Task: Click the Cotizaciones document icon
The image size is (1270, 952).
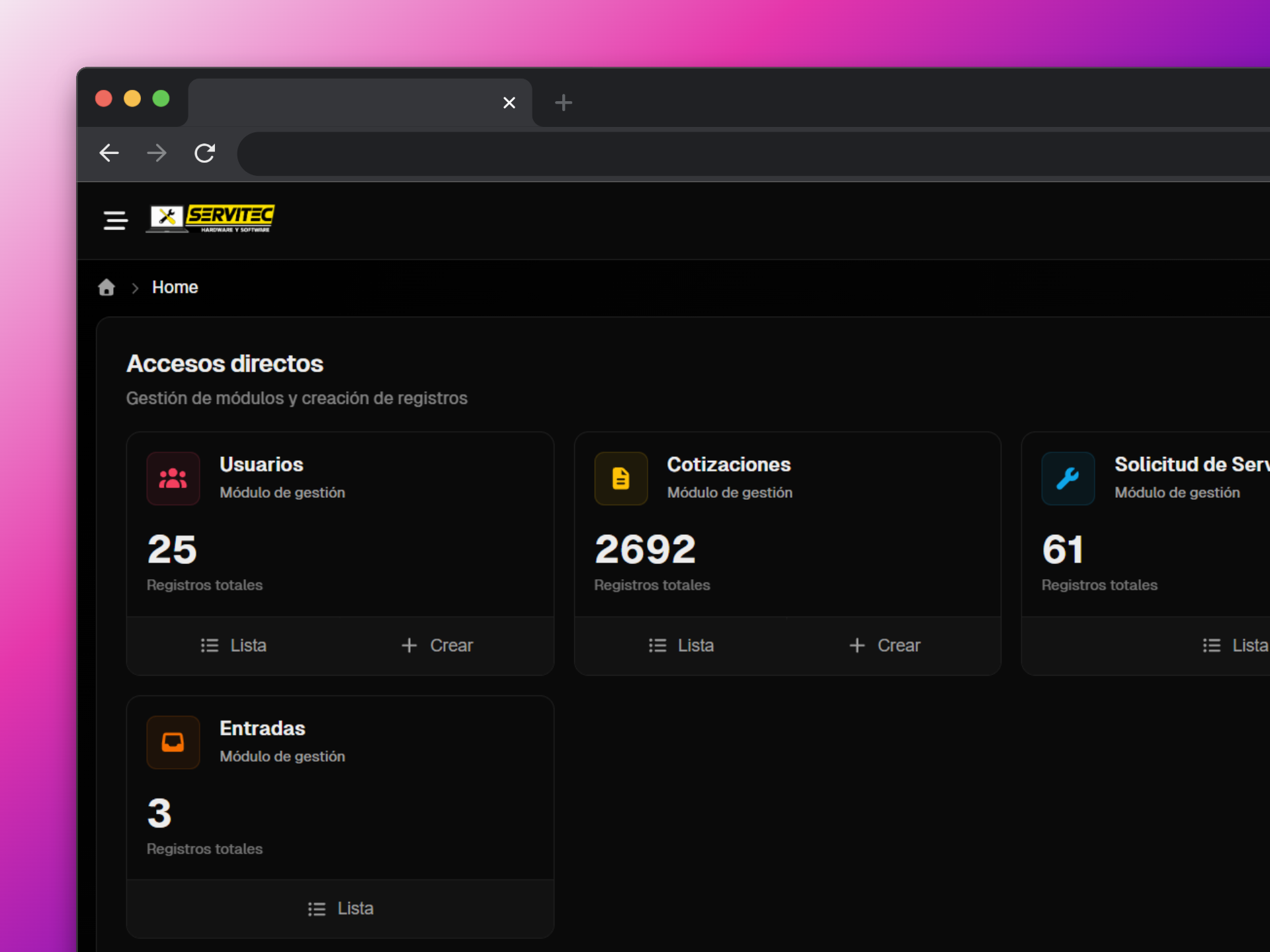Action: (621, 479)
